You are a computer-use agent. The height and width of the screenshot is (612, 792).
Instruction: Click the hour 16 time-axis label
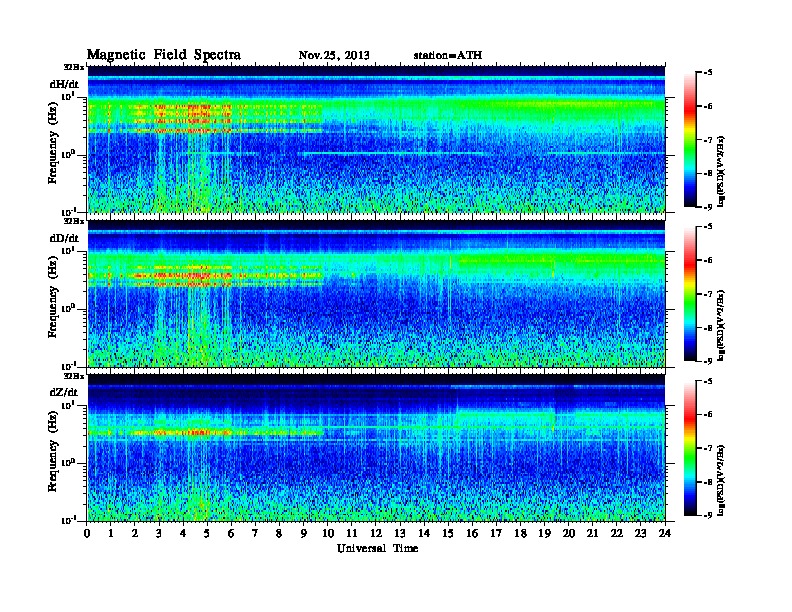click(472, 534)
